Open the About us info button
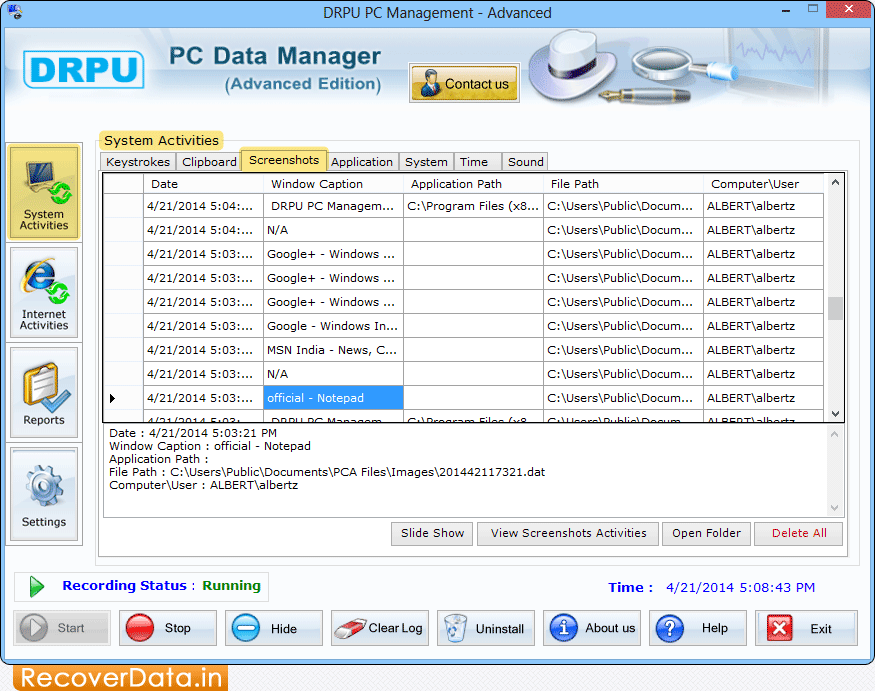This screenshot has height=691, width=875. pyautogui.click(x=592, y=628)
